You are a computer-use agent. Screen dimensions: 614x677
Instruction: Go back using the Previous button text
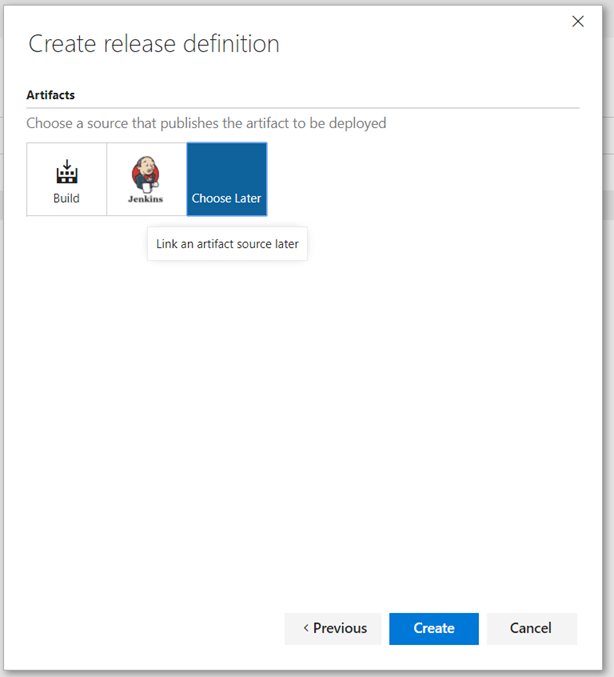(340, 629)
